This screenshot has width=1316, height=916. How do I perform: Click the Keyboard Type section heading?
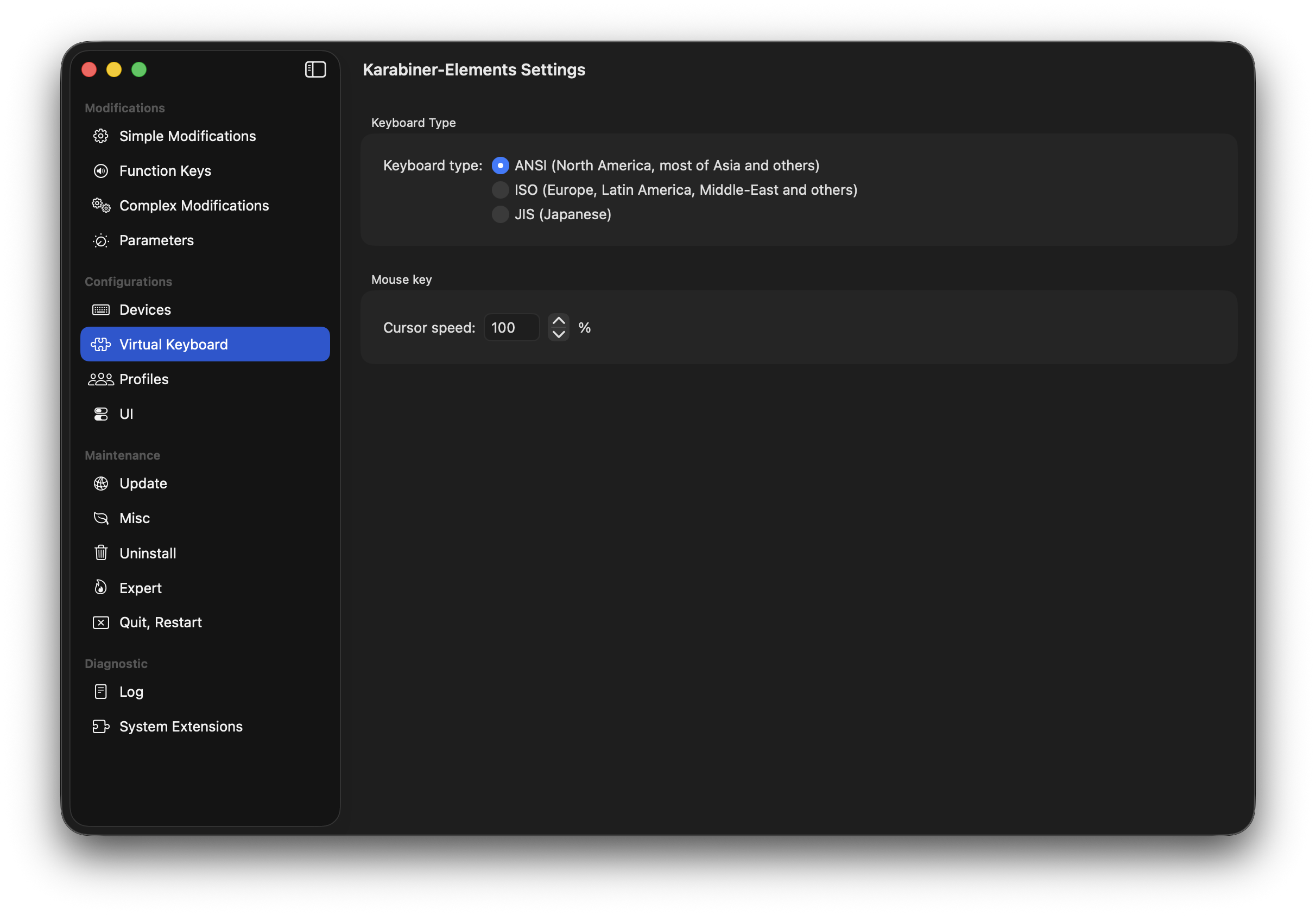(413, 123)
